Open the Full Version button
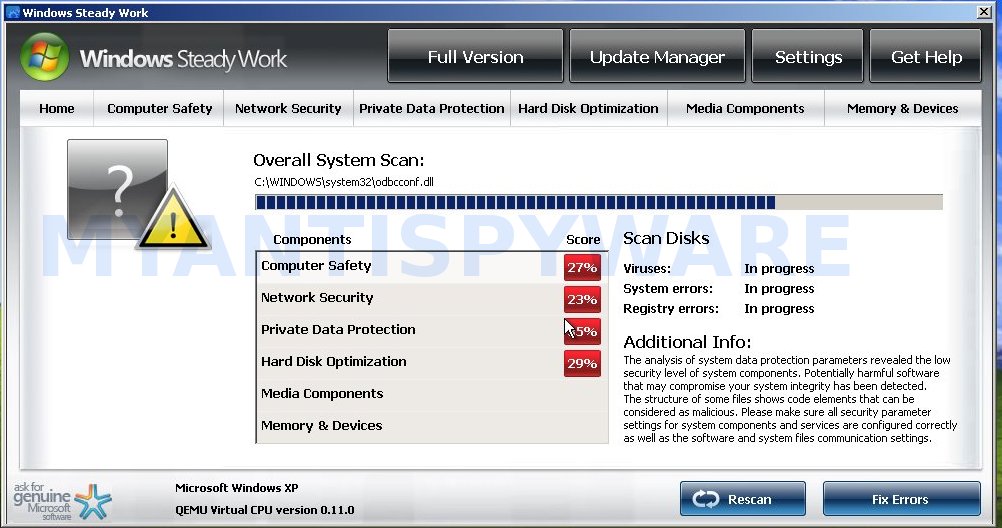 [x=475, y=56]
